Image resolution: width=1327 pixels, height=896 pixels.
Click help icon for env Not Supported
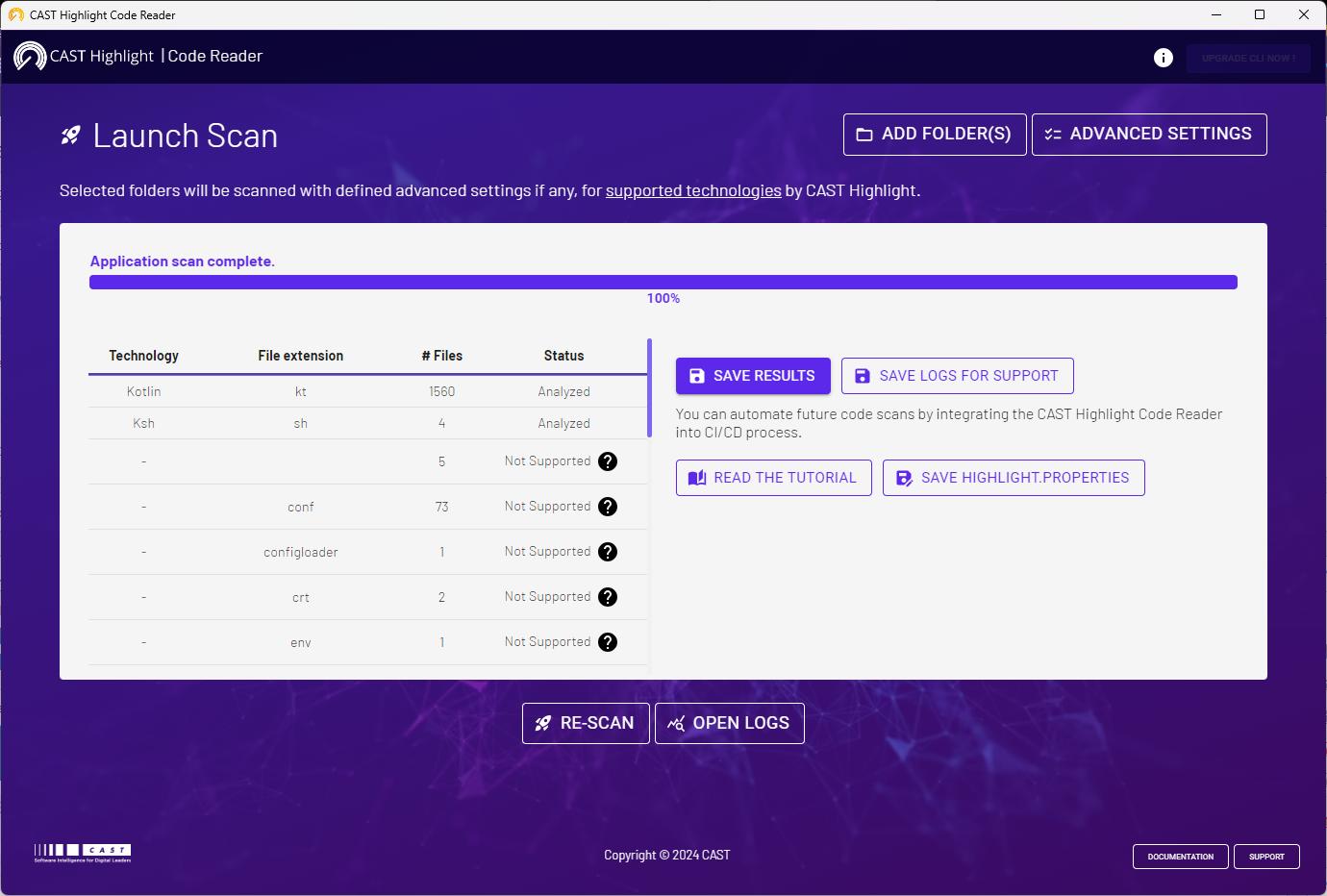(608, 642)
